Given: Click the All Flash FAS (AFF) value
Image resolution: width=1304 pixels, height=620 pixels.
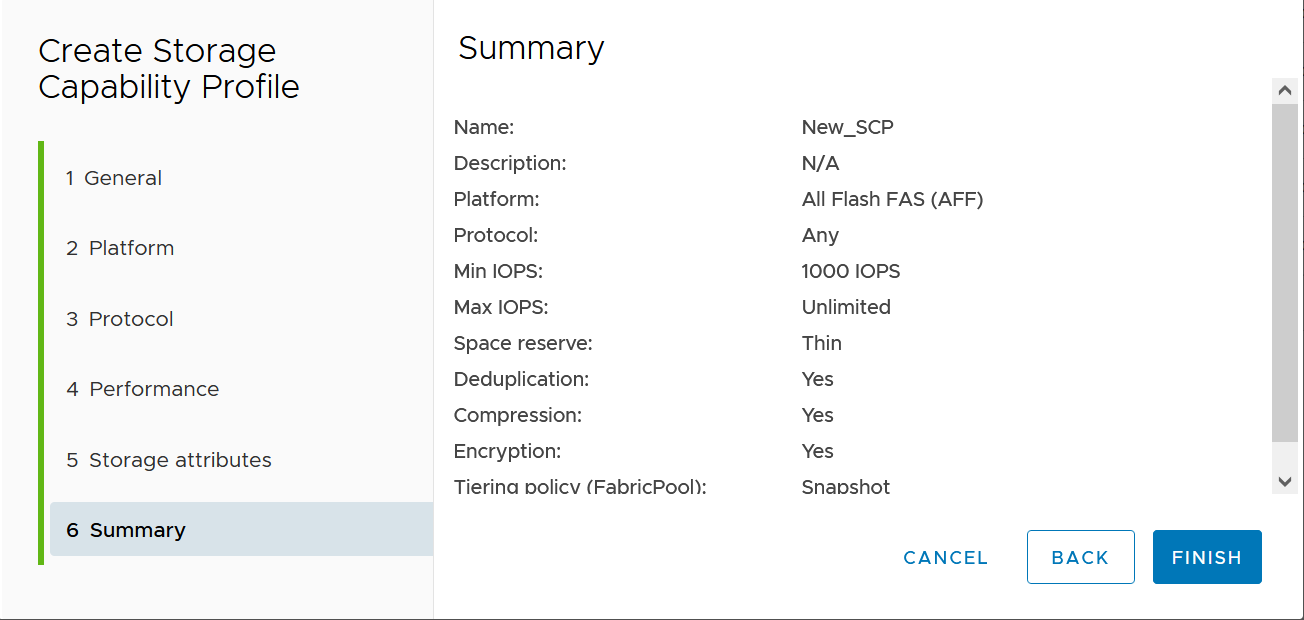Looking at the screenshot, I should point(892,199).
